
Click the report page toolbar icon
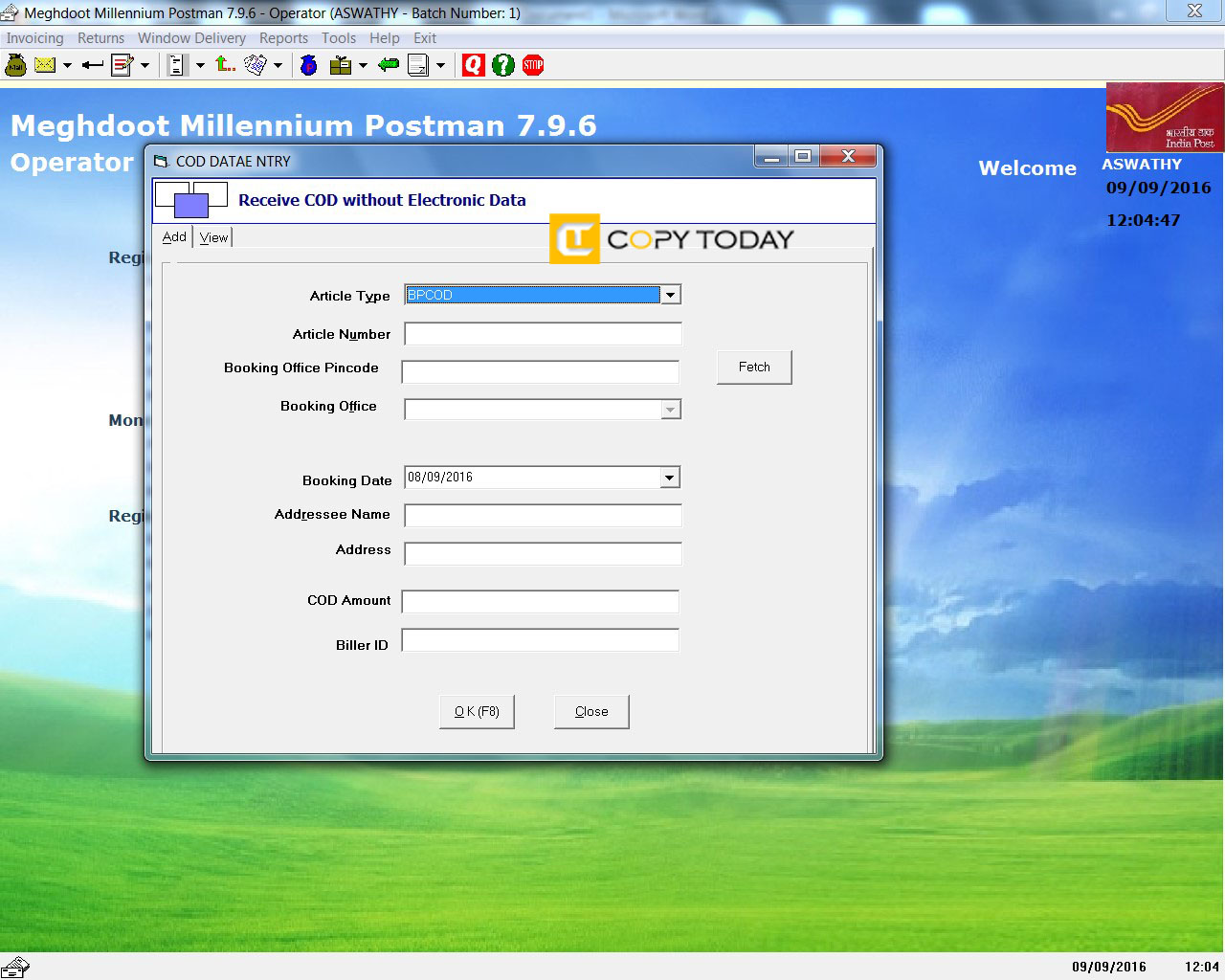point(418,65)
